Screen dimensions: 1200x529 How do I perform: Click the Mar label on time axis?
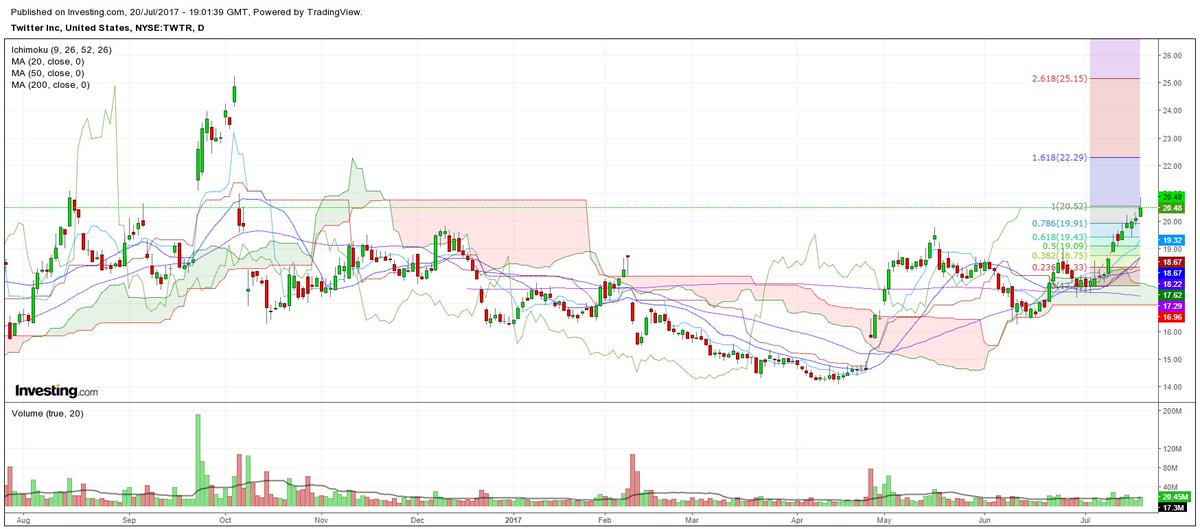click(x=693, y=521)
